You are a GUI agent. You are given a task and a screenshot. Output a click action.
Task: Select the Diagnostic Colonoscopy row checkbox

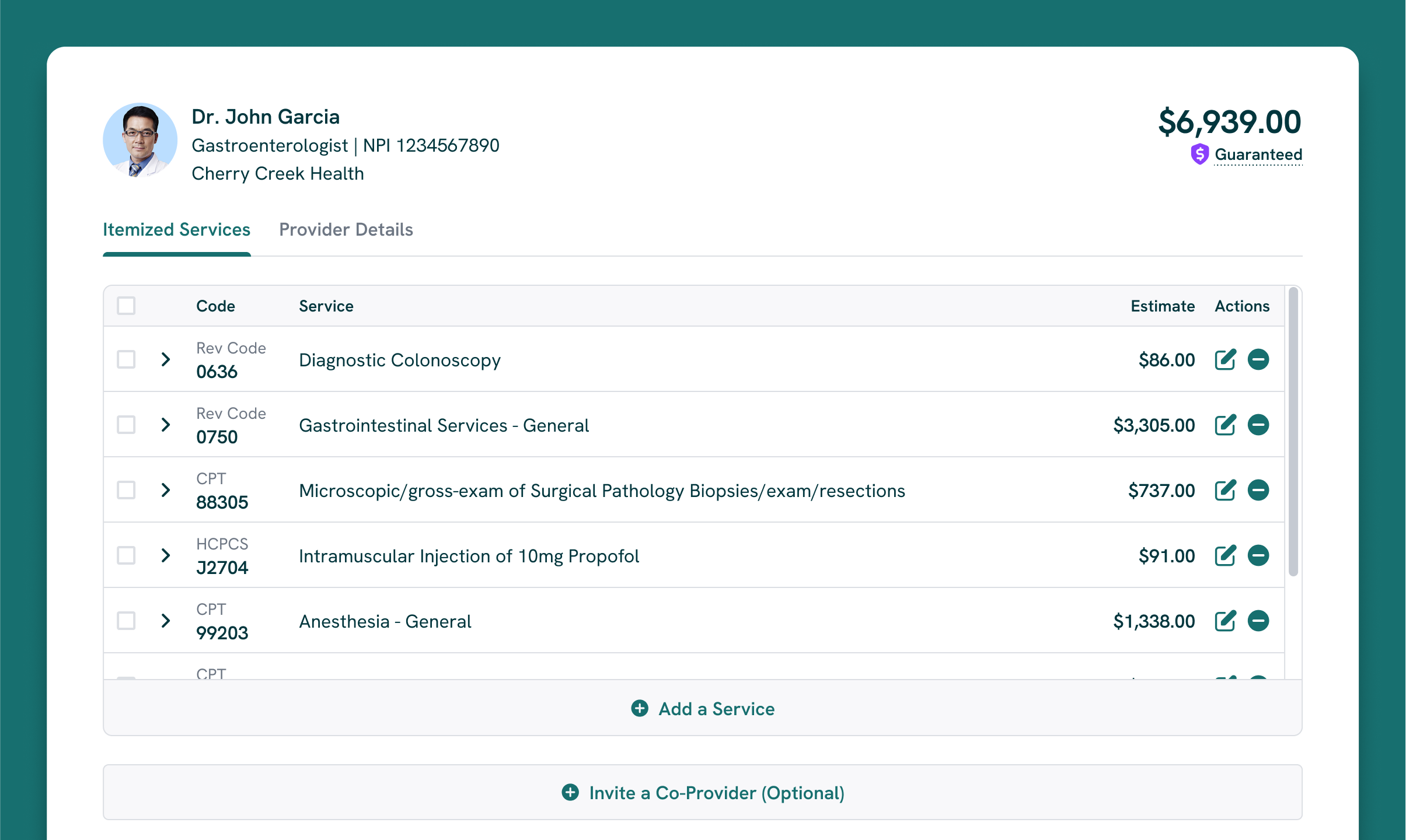[126, 359]
